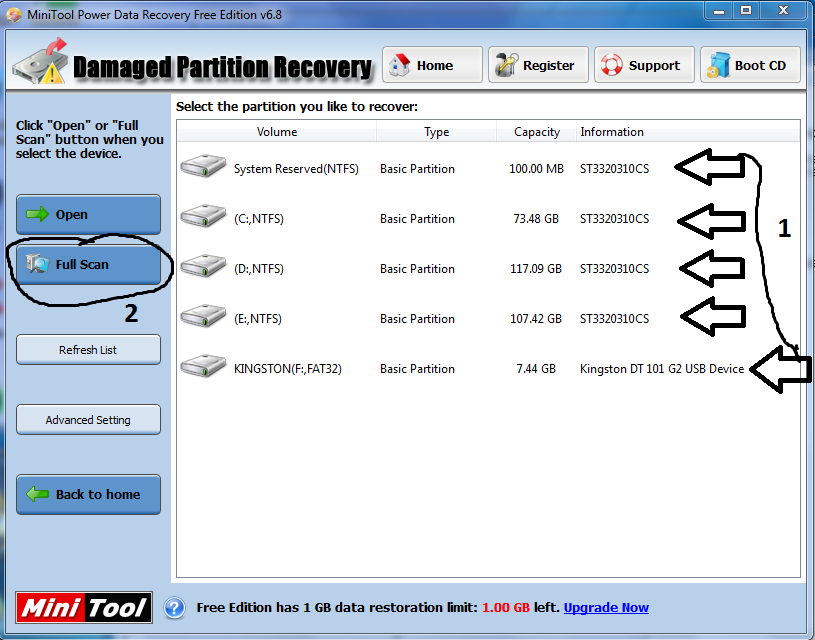Click the MiniTool logo

(83, 607)
